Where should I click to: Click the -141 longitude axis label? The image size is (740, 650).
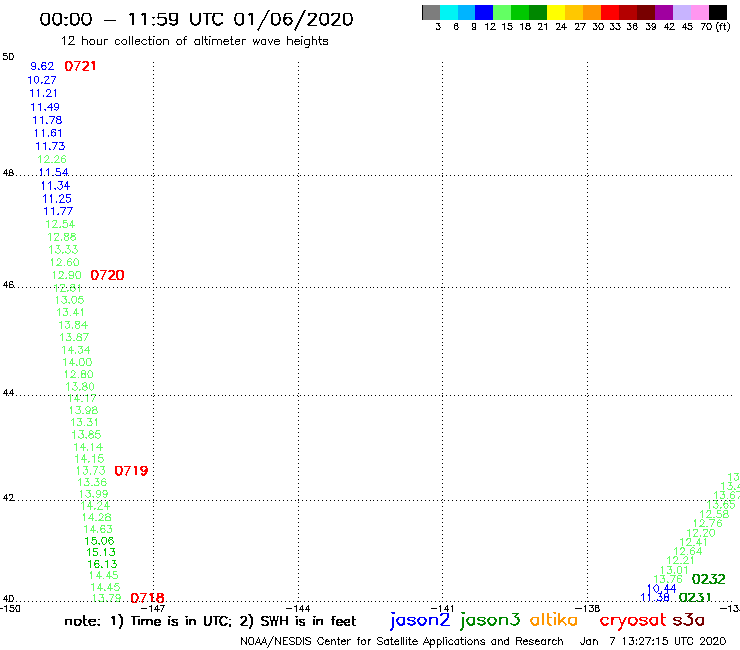click(442, 609)
